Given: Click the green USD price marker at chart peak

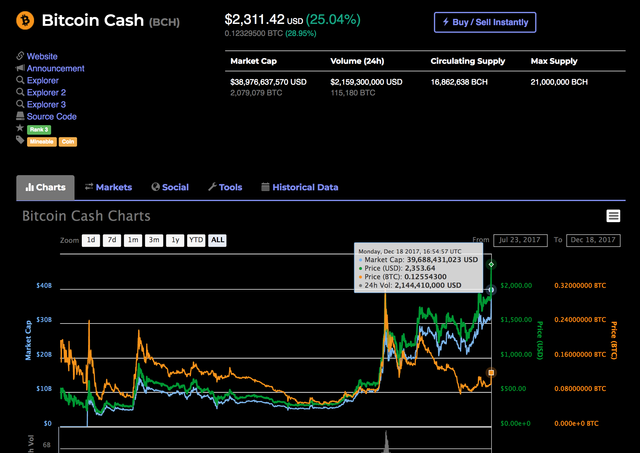Looking at the screenshot, I should tap(491, 264).
